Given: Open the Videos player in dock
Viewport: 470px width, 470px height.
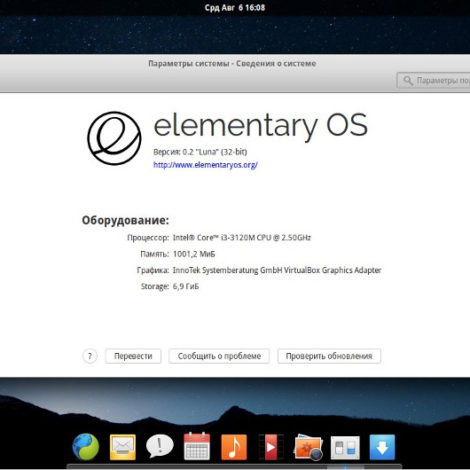Looking at the screenshot, I should point(271,447).
